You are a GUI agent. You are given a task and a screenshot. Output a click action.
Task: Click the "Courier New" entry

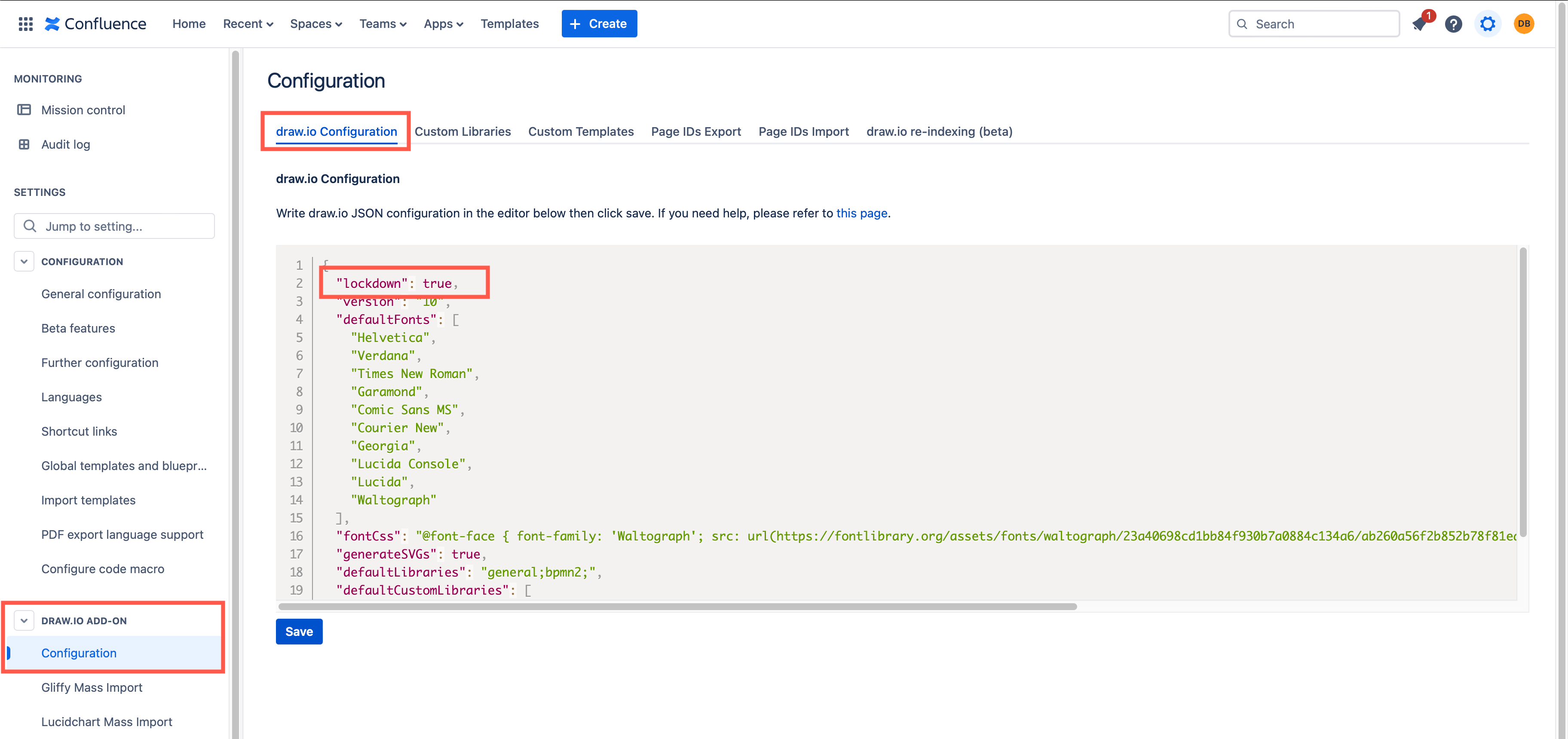pyautogui.click(x=400, y=428)
